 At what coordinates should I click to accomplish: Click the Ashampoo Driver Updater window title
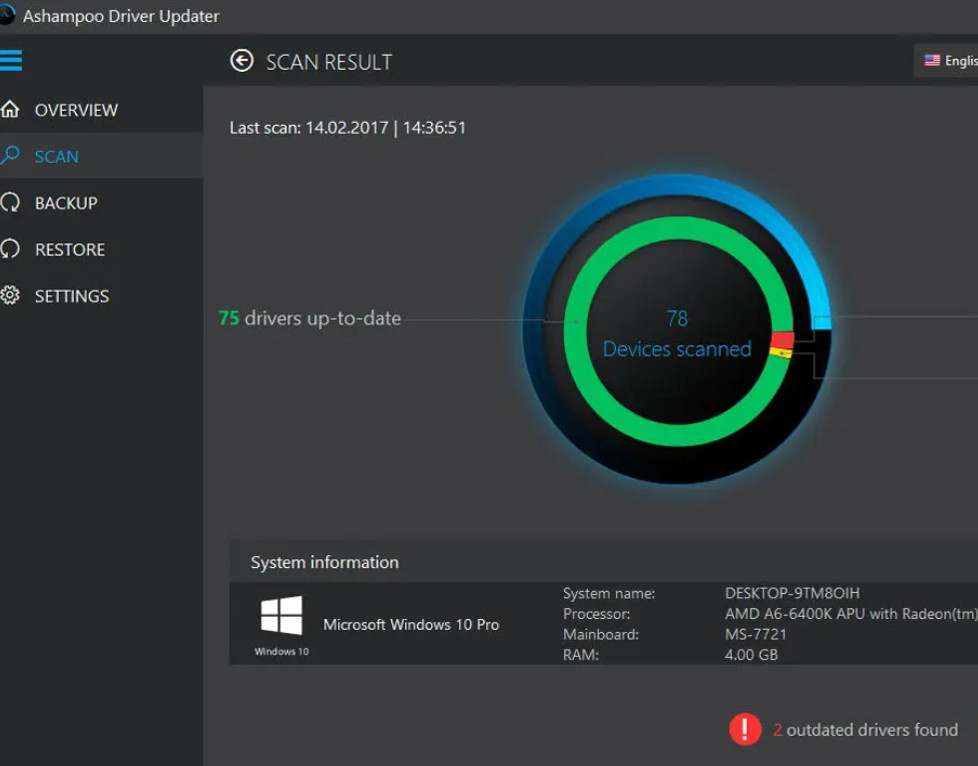[121, 16]
